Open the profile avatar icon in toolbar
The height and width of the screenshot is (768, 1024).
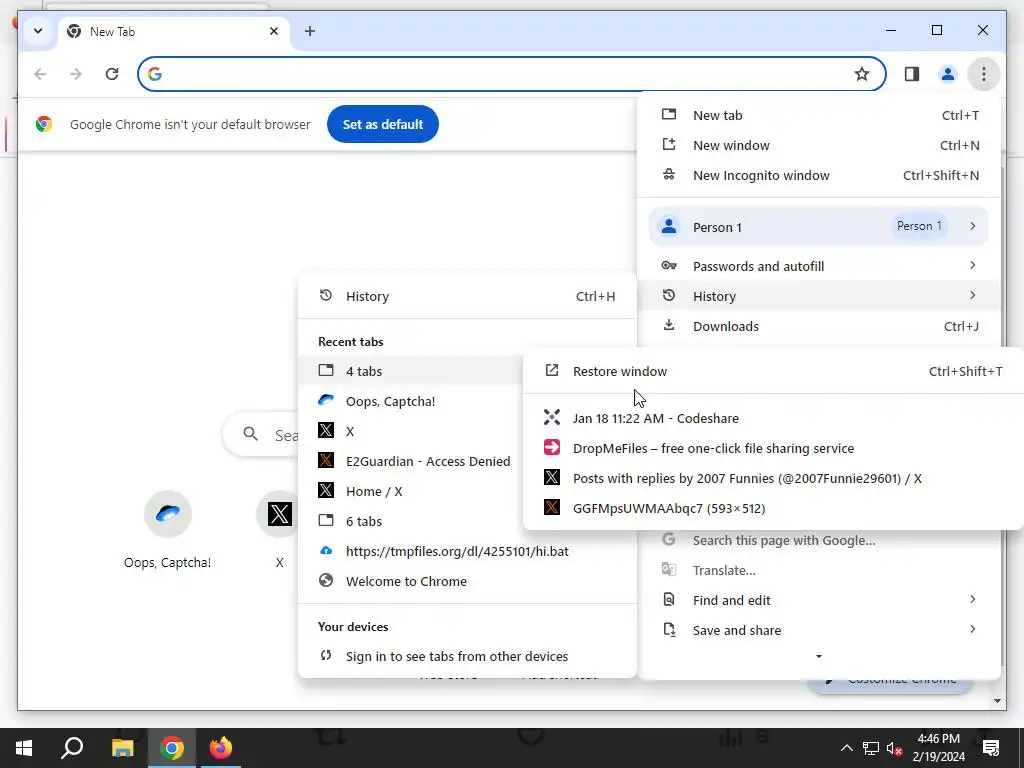(948, 74)
